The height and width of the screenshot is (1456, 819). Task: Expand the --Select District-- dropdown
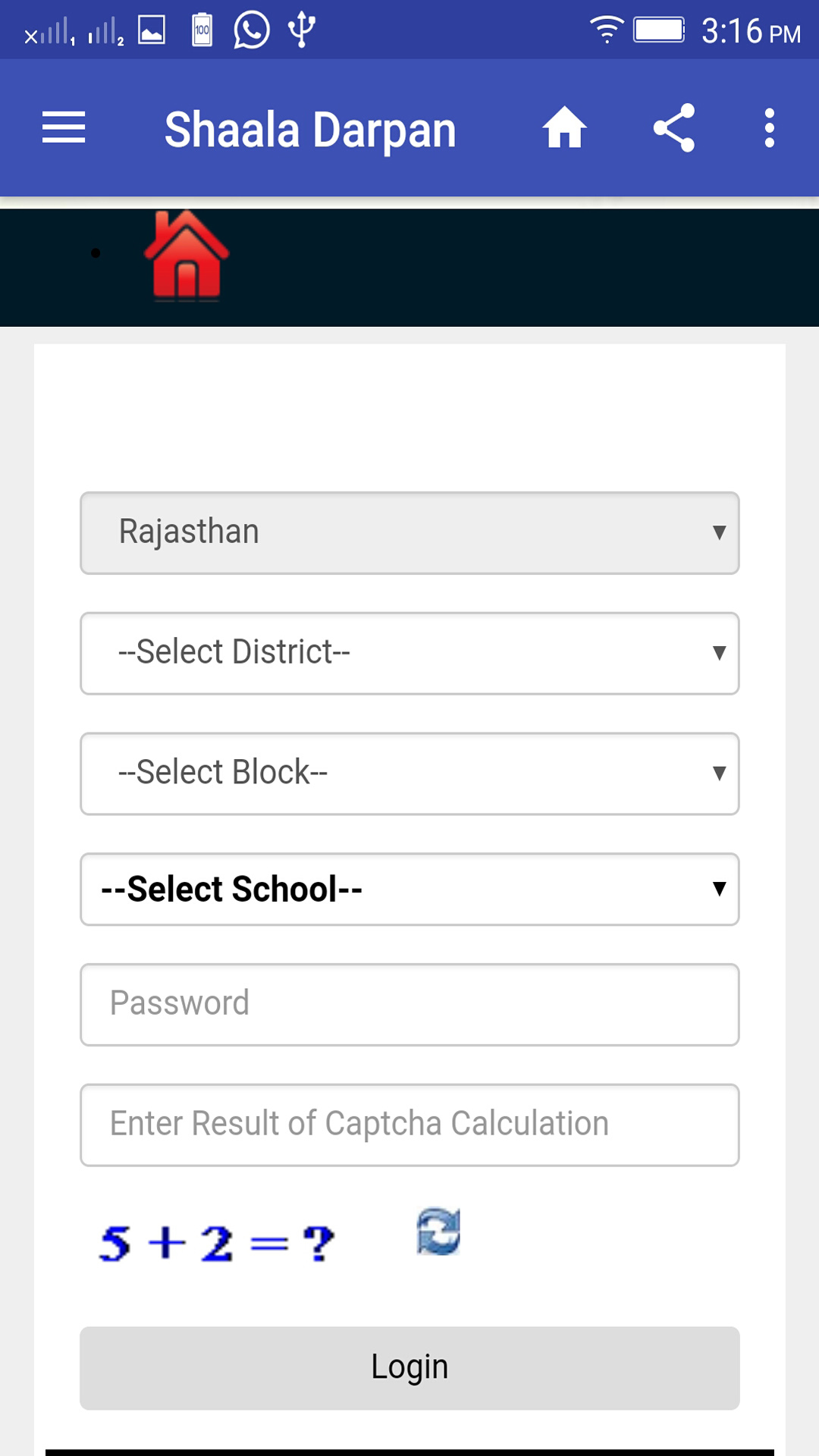[409, 653]
